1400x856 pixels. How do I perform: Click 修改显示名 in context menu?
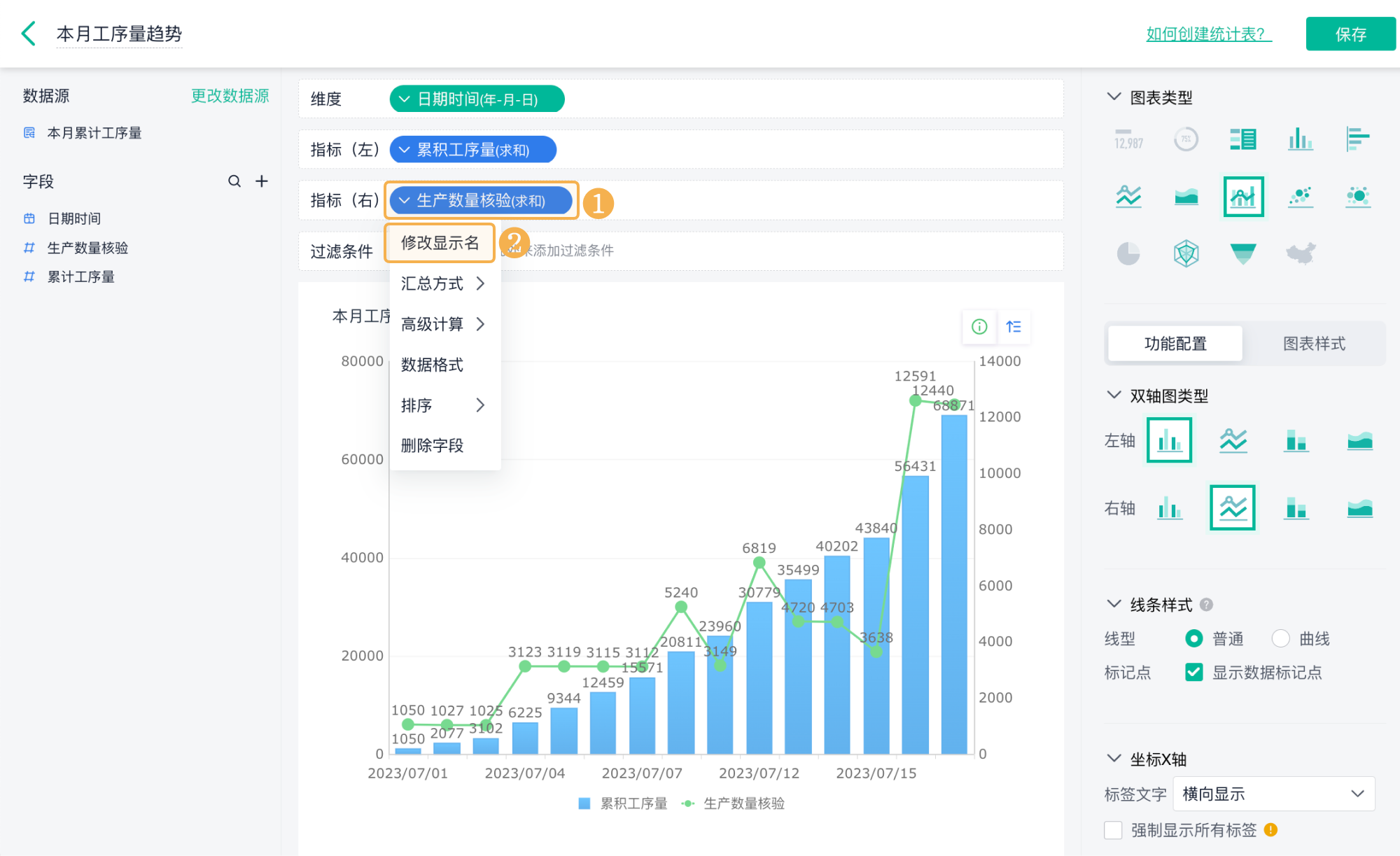440,243
